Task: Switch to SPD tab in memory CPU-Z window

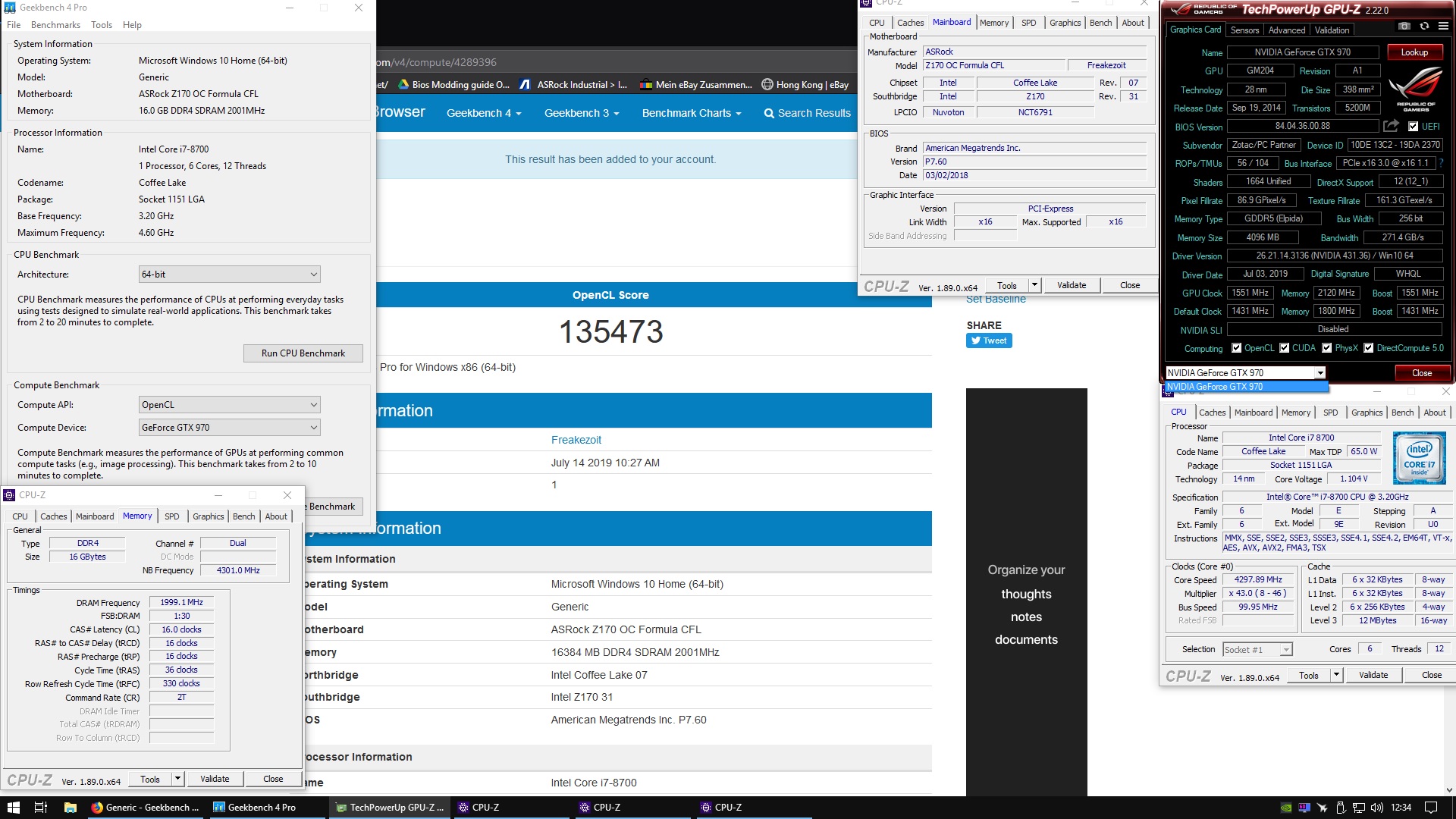Action: (x=172, y=516)
